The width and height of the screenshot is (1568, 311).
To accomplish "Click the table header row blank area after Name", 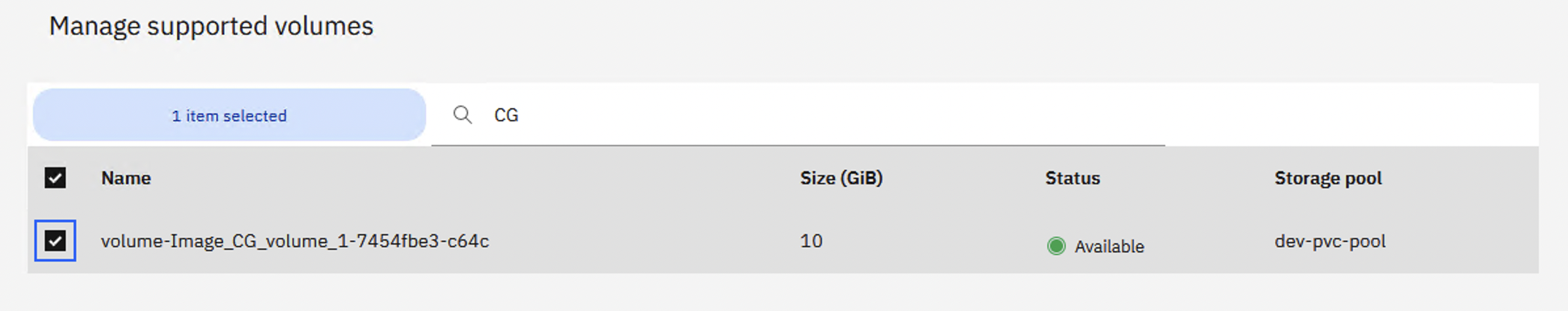I will (459, 178).
